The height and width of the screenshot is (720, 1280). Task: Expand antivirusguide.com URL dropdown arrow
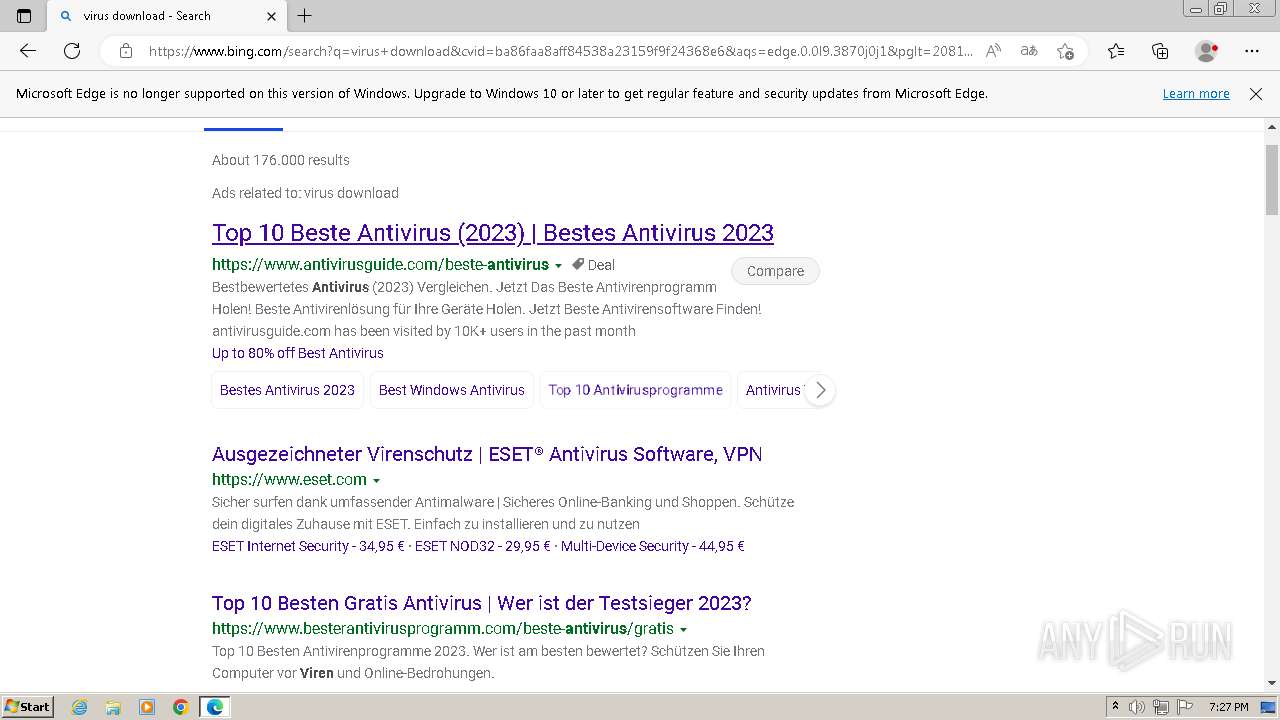(x=558, y=266)
